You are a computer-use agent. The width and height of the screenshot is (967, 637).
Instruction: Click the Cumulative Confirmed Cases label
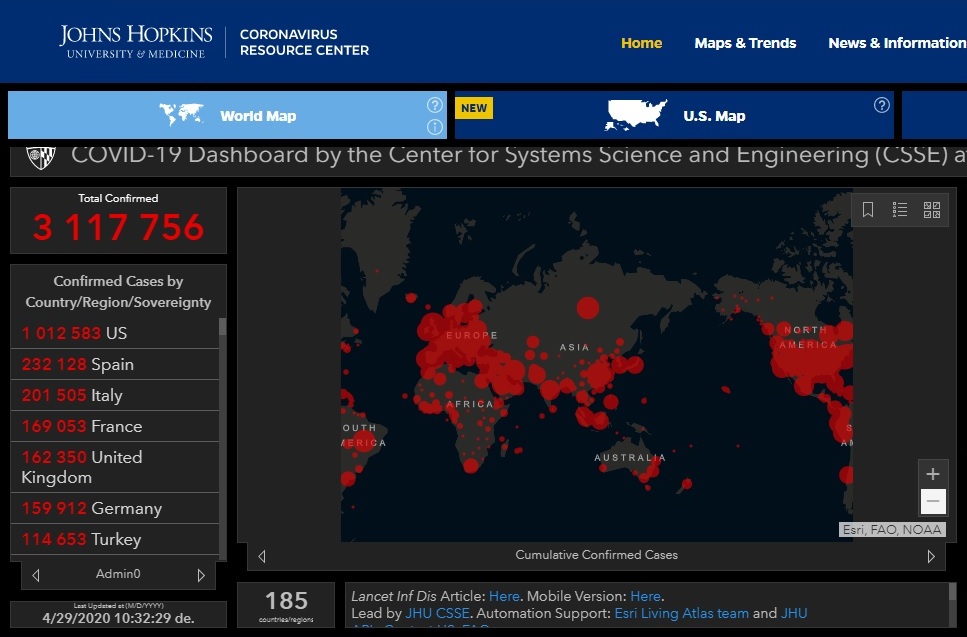596,555
